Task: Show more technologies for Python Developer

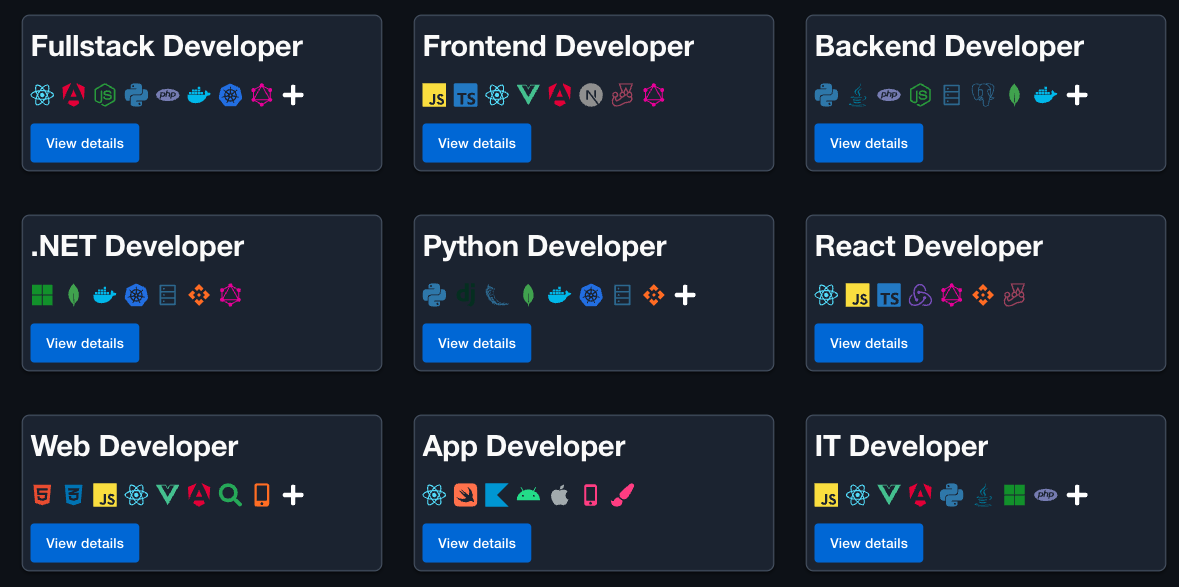Action: [685, 295]
